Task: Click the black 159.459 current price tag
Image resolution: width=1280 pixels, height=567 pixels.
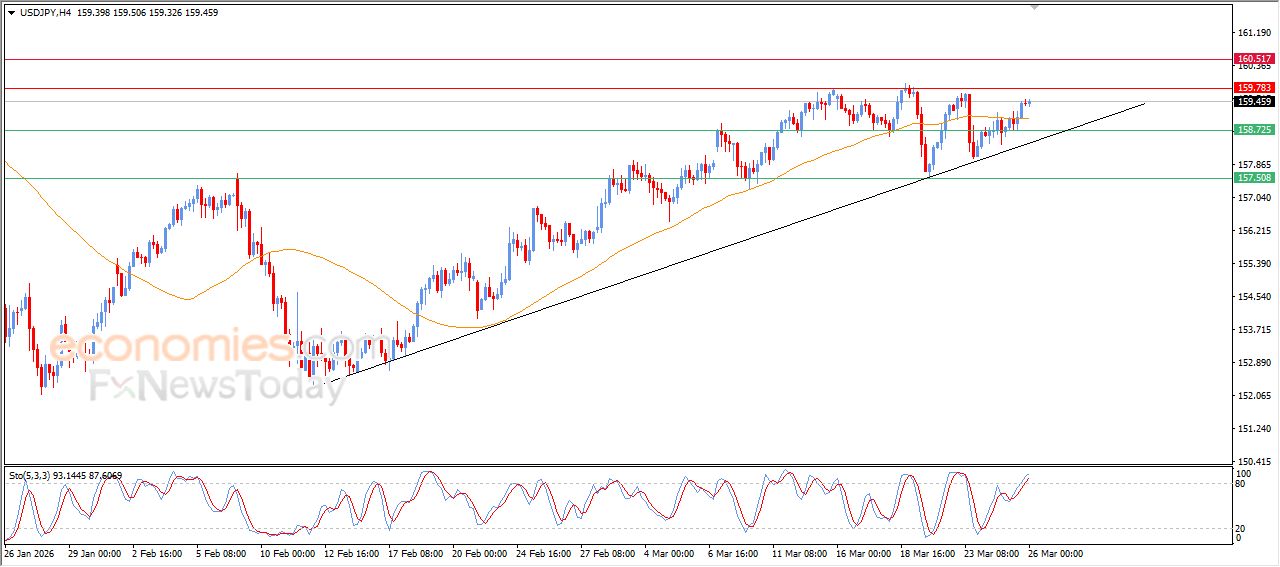Action: [1254, 101]
